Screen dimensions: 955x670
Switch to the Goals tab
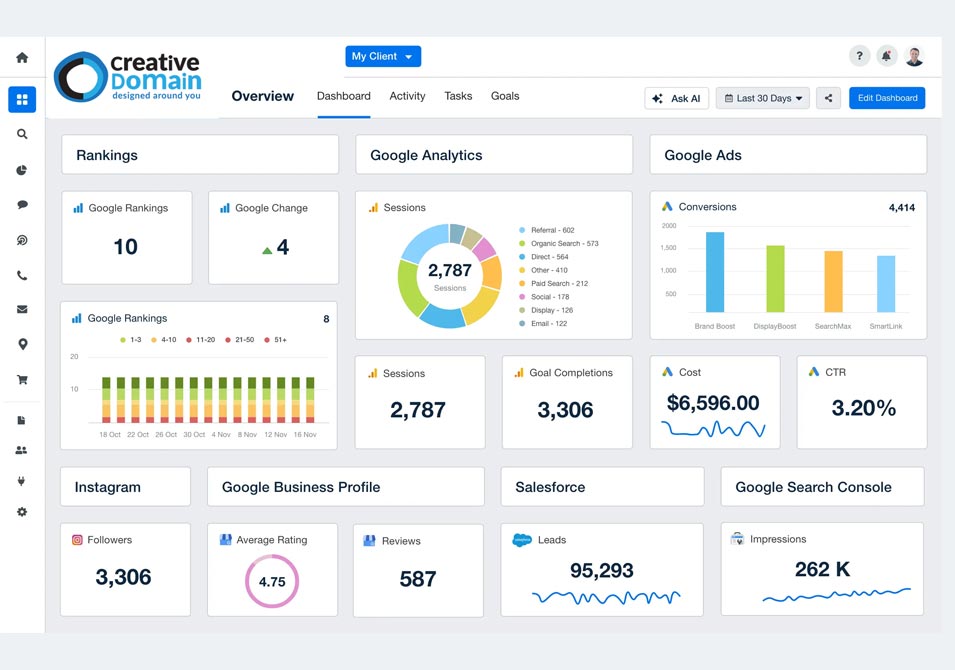[x=505, y=96]
